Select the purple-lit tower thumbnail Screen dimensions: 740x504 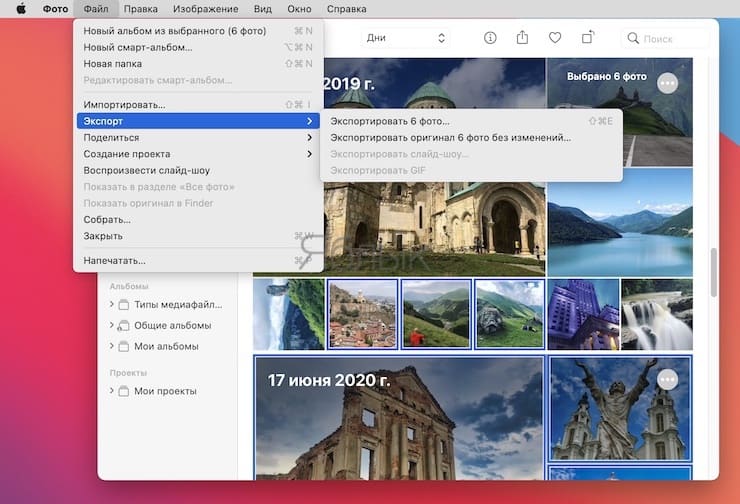point(583,314)
